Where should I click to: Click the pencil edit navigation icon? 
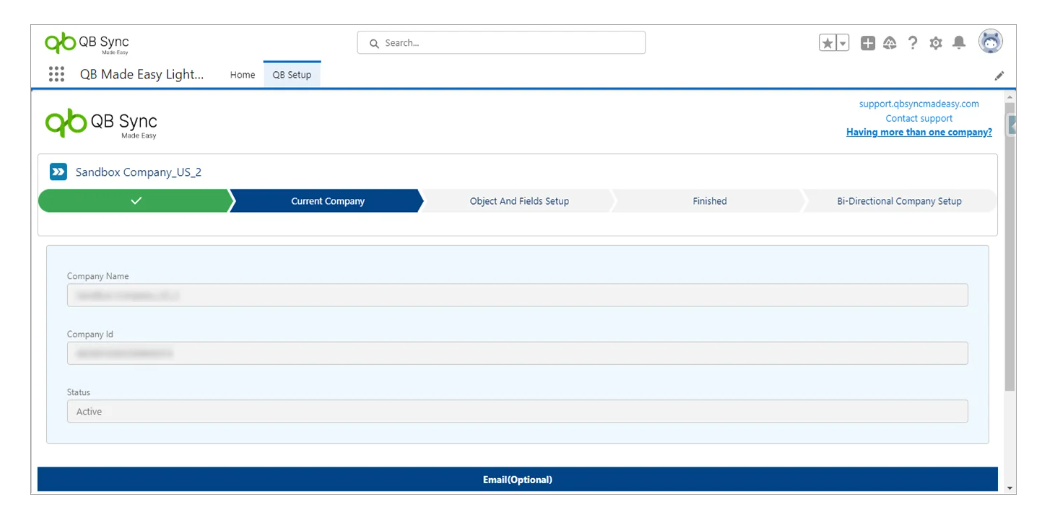coord(999,75)
